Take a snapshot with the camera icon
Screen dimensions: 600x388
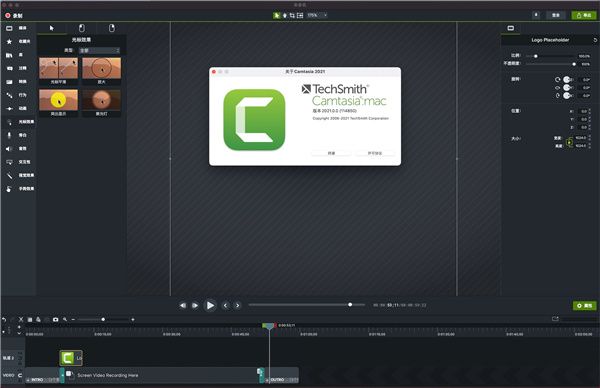(x=55, y=320)
